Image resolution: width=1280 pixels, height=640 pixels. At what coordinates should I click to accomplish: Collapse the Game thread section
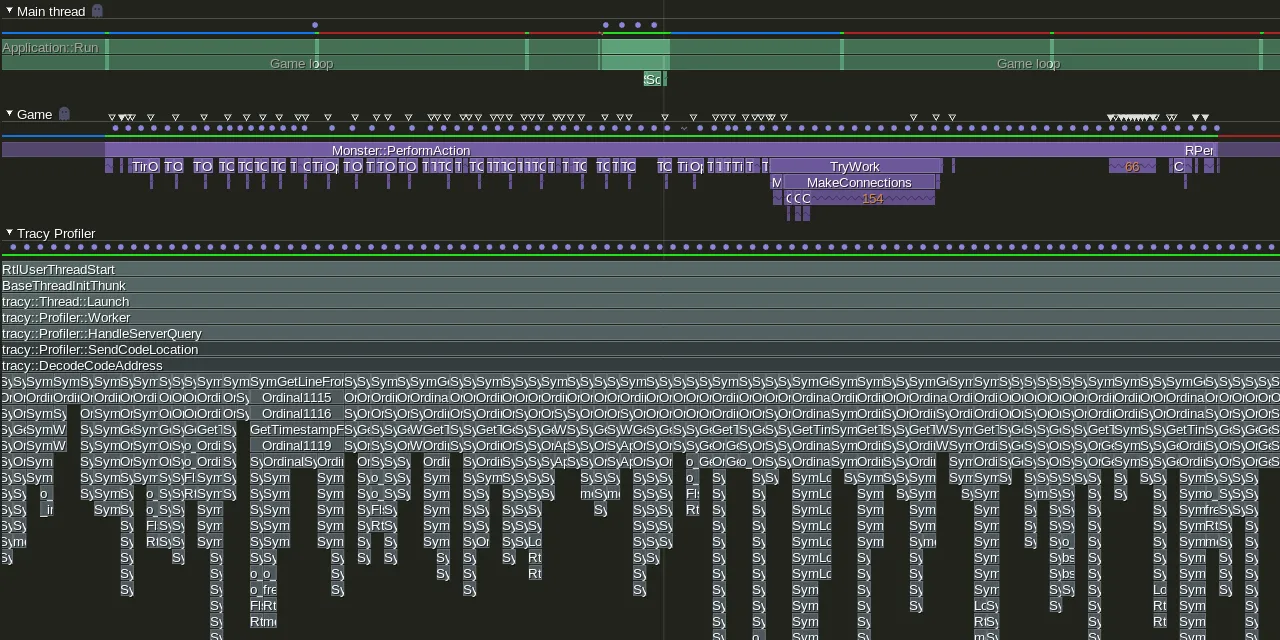(9, 114)
